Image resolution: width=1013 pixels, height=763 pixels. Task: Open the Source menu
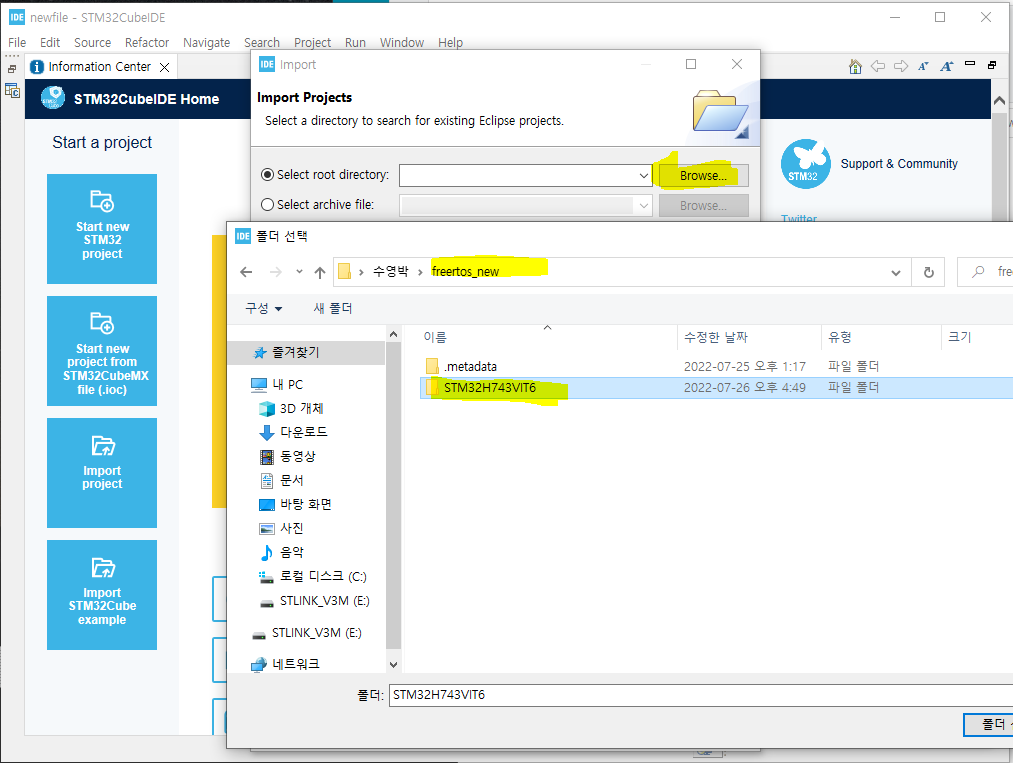[x=92, y=43]
